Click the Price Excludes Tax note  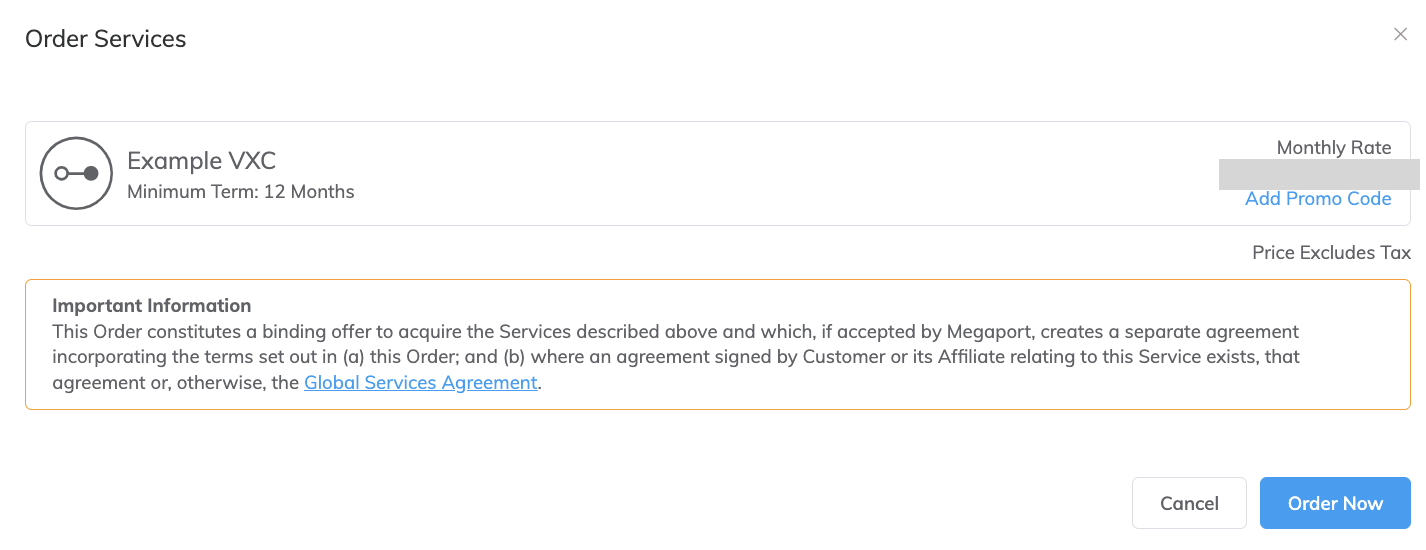pyautogui.click(x=1331, y=253)
